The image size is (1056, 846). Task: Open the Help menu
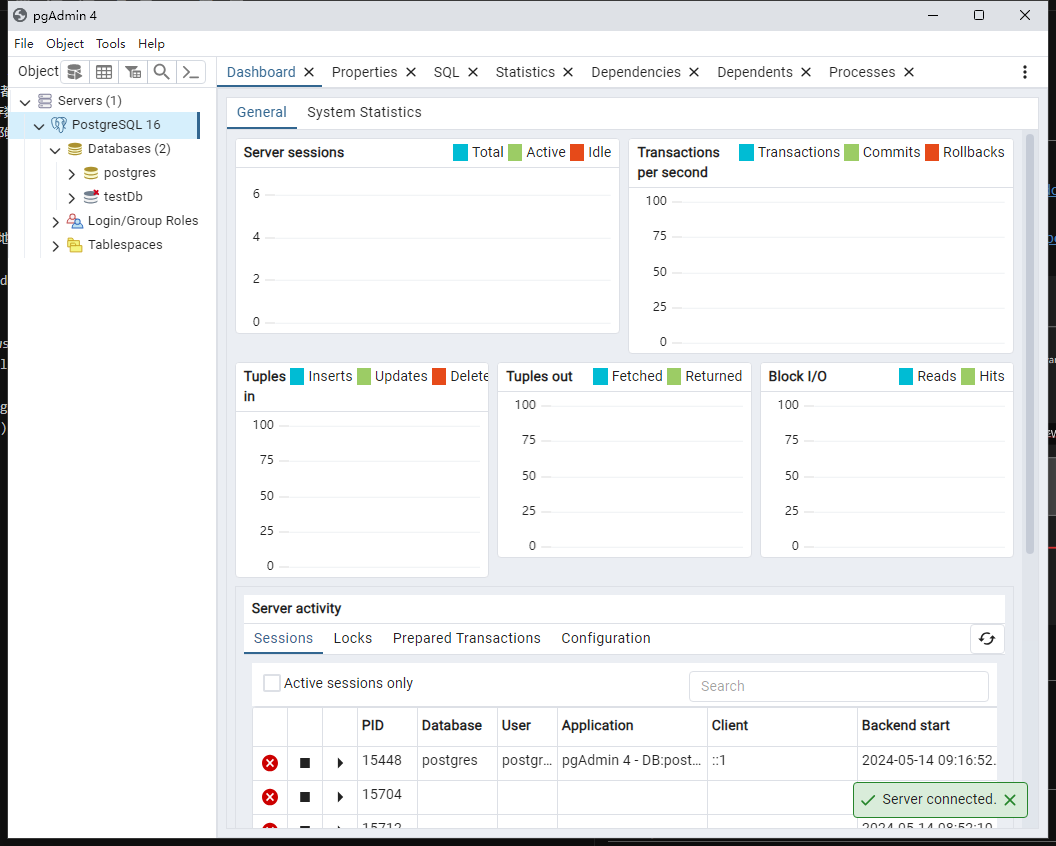(x=152, y=44)
